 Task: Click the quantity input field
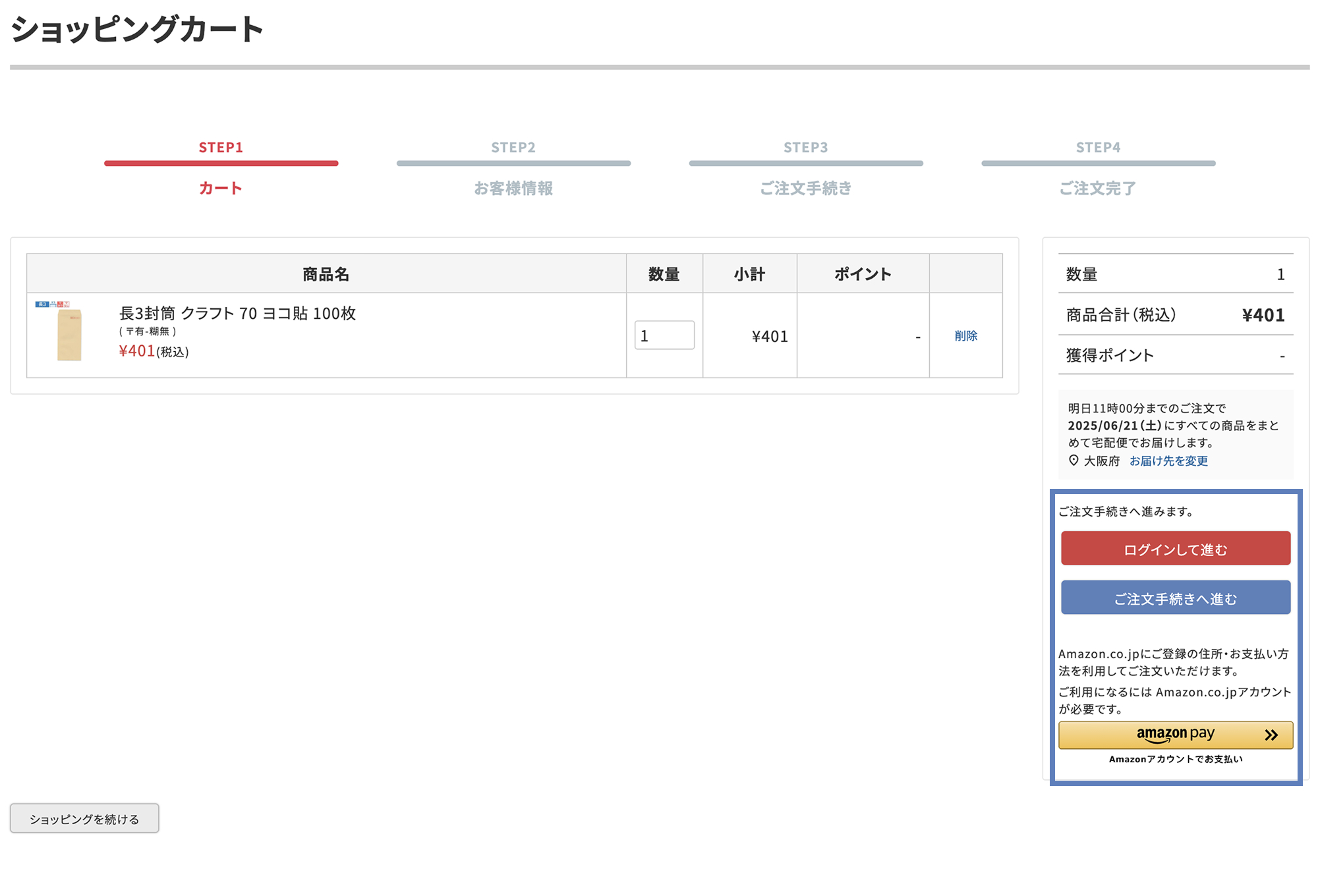(x=664, y=335)
